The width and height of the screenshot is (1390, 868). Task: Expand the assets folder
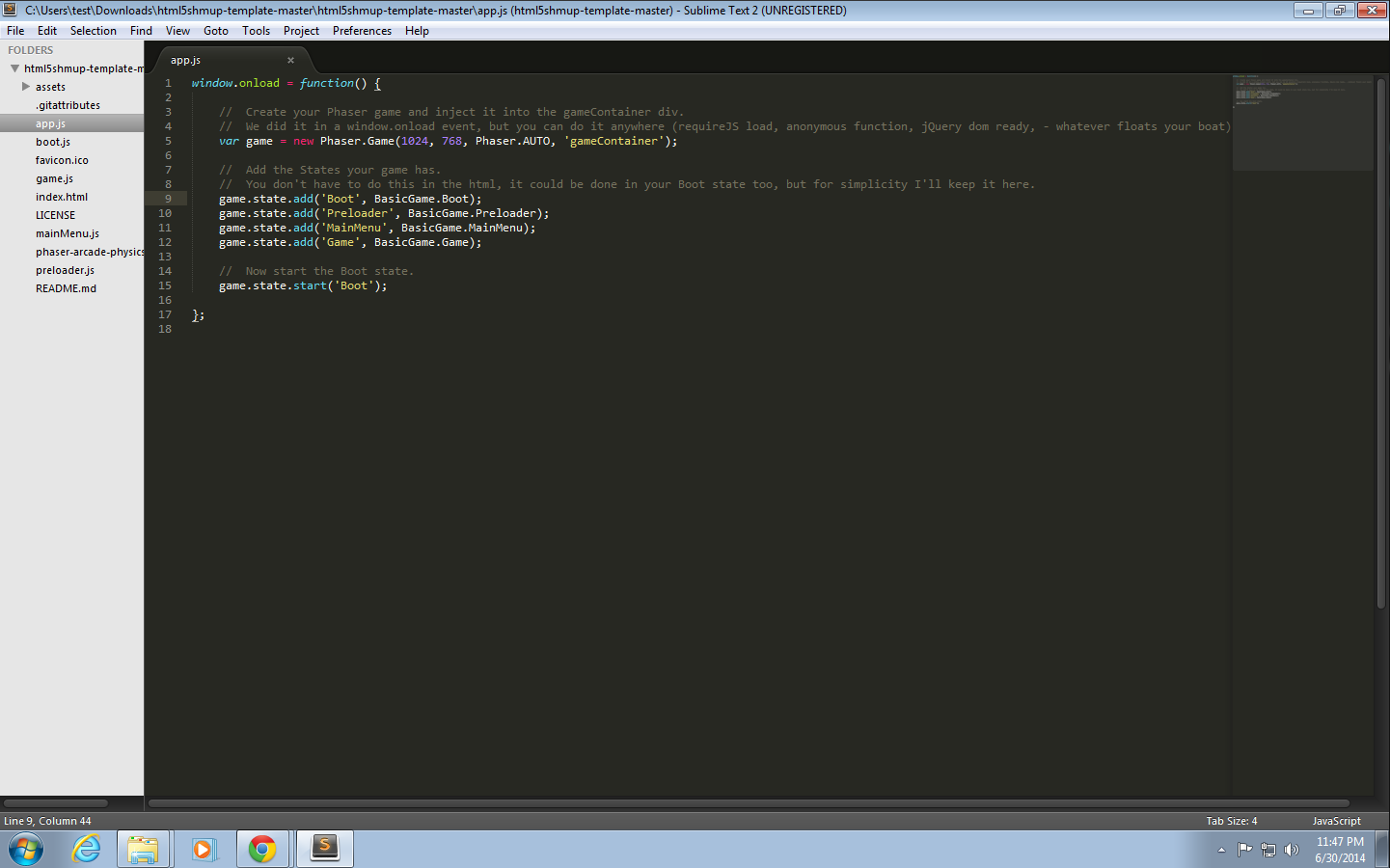coord(26,87)
